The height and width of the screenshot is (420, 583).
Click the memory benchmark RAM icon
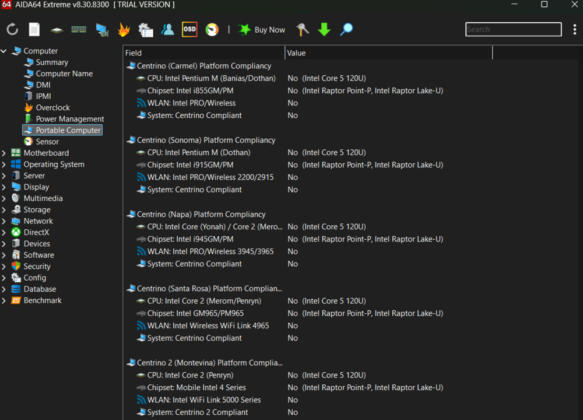(x=78, y=29)
